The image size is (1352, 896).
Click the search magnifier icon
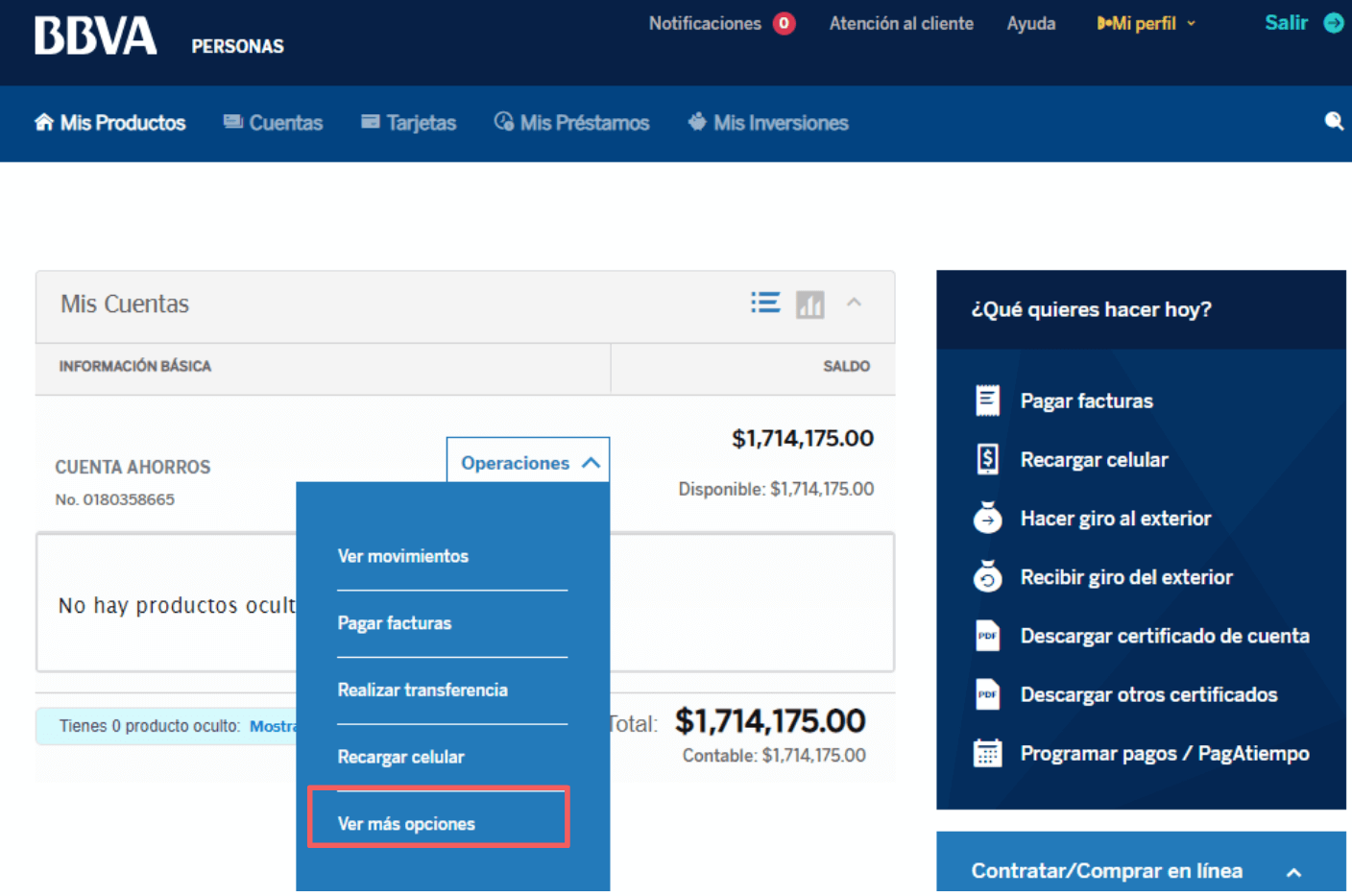click(1334, 121)
